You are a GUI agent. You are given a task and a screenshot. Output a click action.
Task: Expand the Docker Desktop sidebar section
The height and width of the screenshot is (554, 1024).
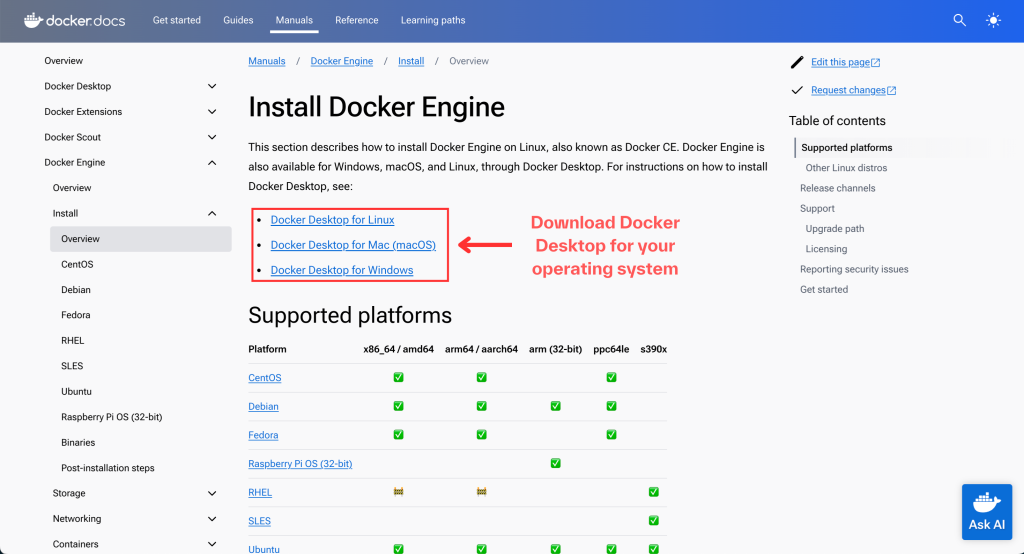click(212, 86)
